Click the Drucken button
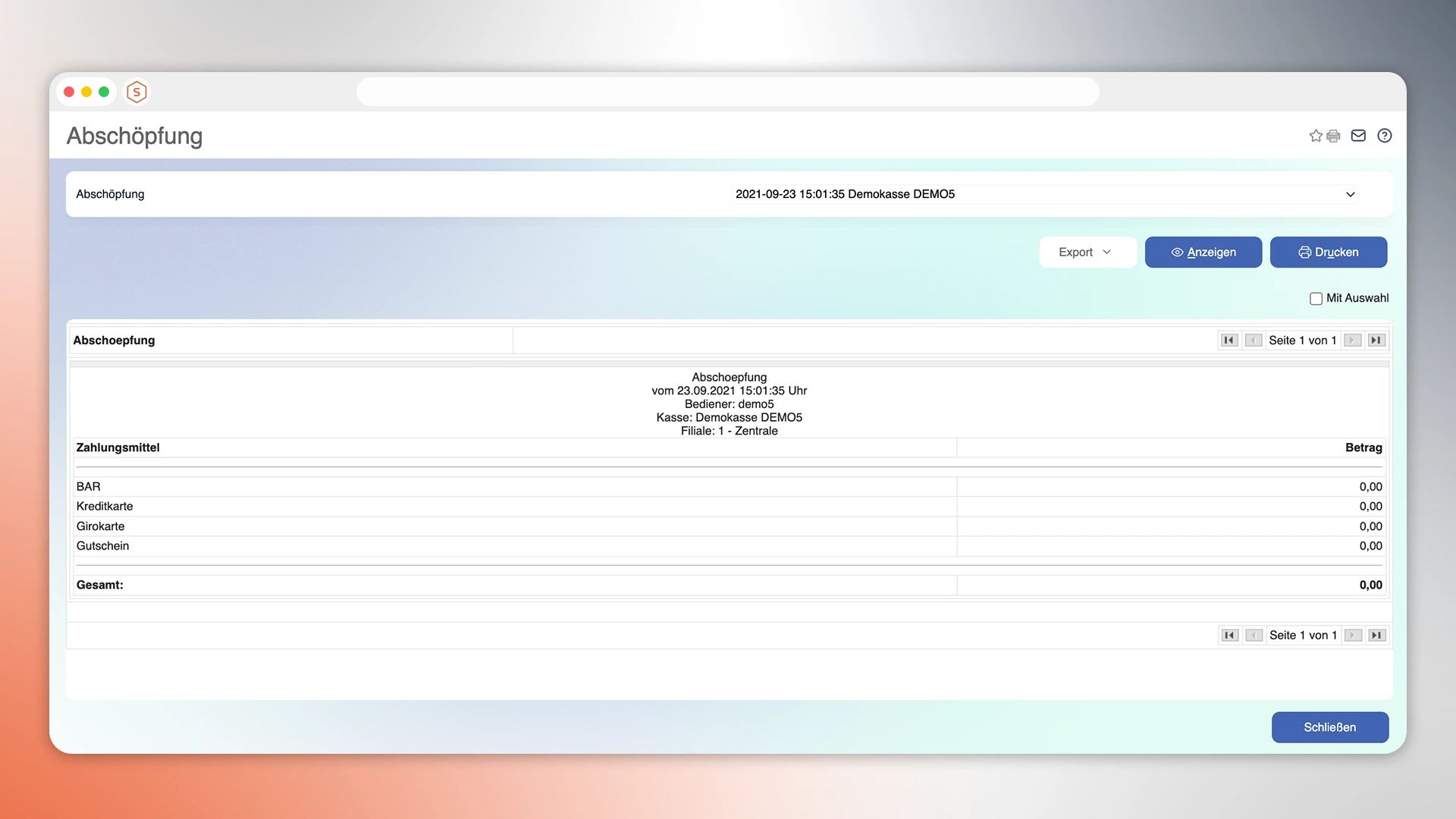Screen dimensions: 1456x819 pos(1328,252)
